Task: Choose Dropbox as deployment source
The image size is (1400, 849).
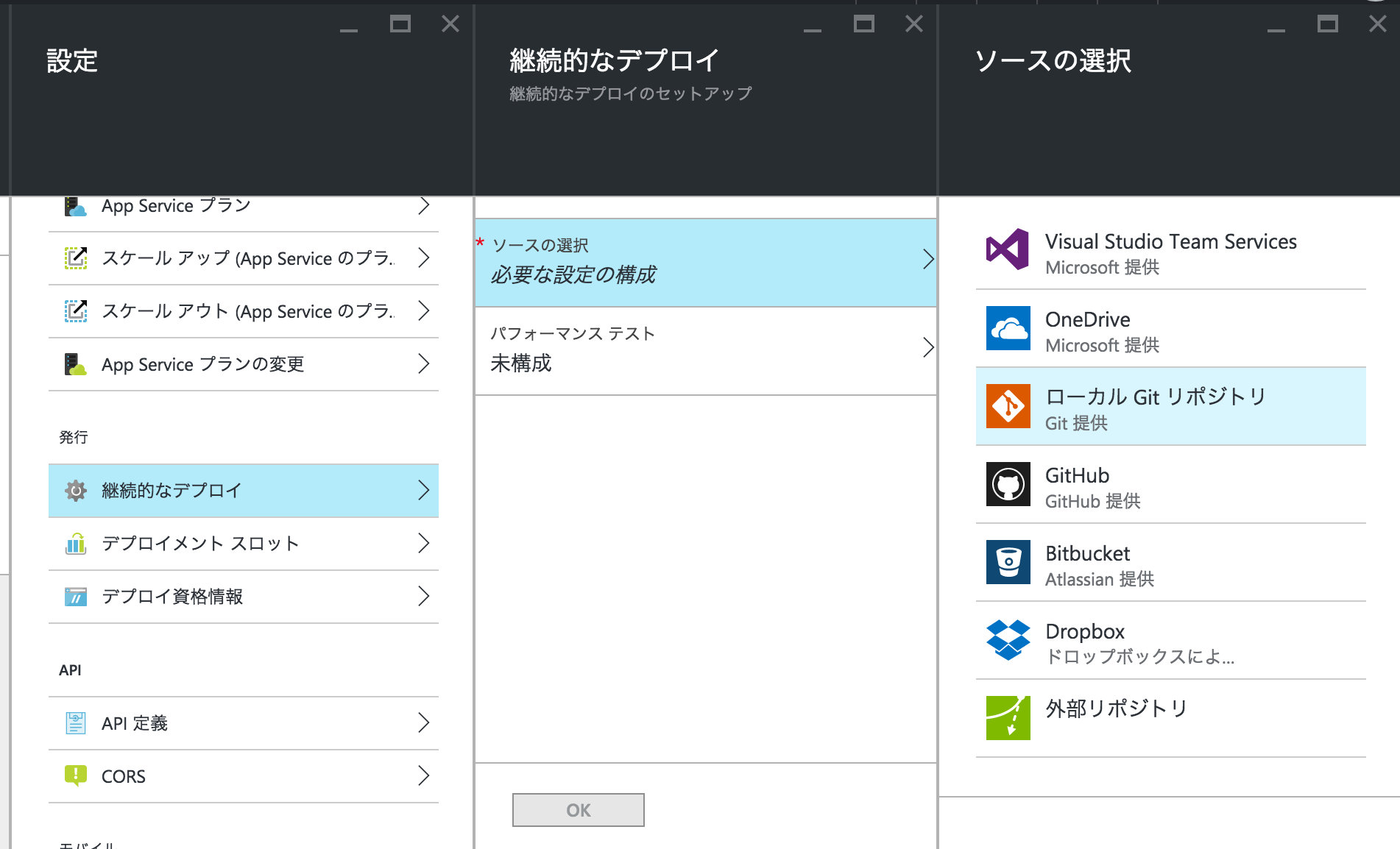Action: pos(1171,640)
